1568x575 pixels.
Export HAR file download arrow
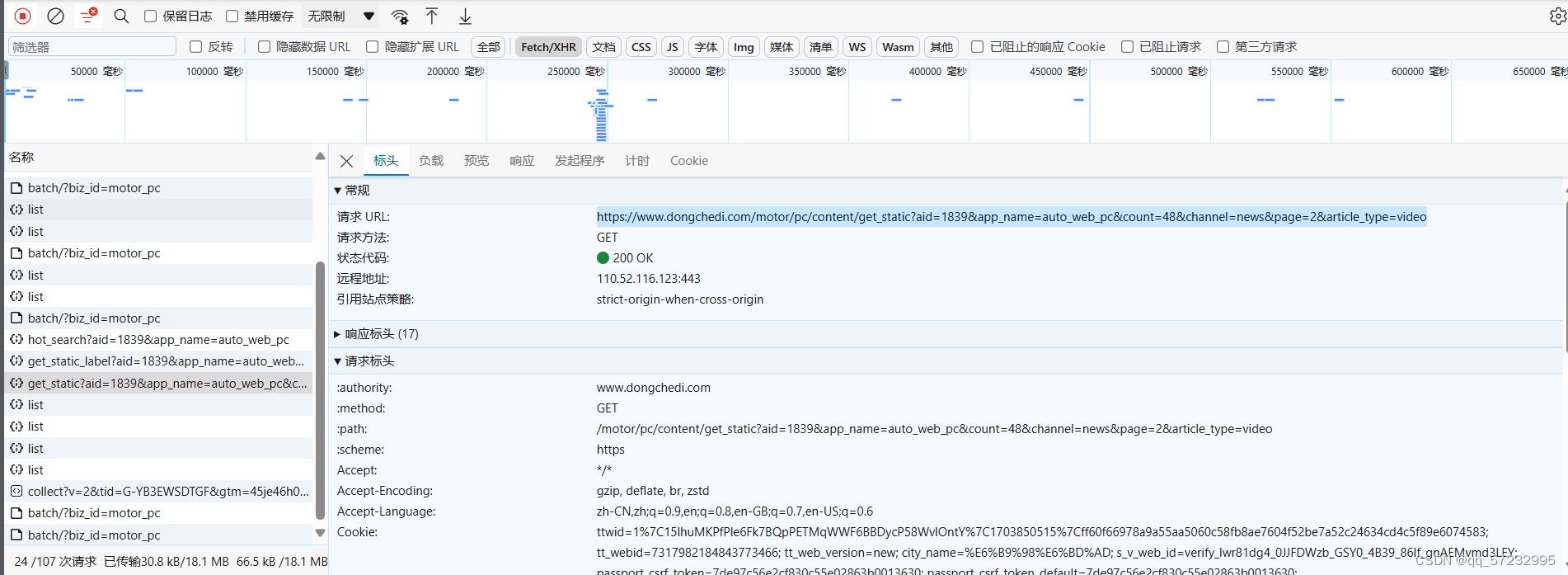(465, 16)
